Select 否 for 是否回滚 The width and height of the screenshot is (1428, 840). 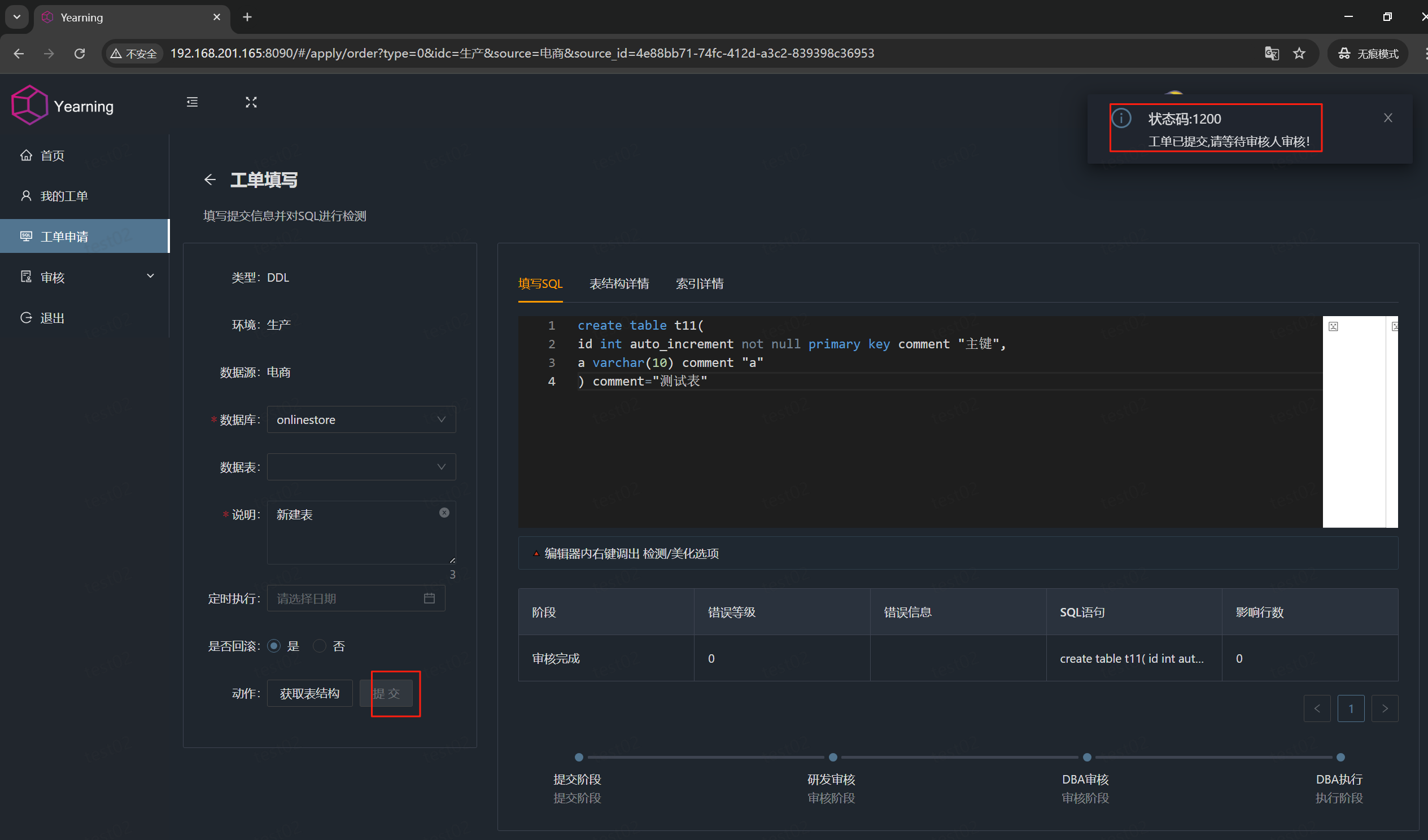(x=319, y=646)
